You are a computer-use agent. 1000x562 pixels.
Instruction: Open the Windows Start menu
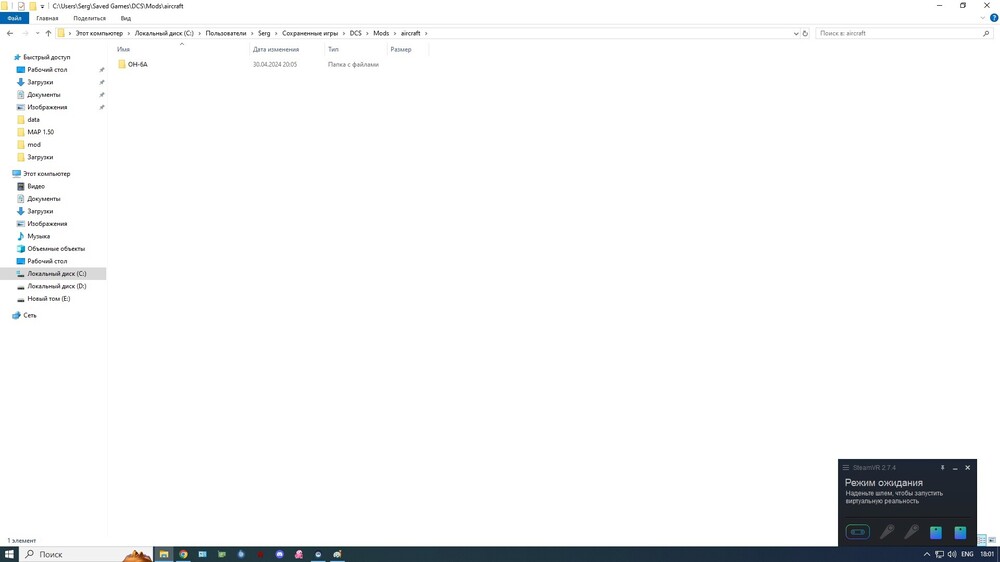[x=9, y=554]
